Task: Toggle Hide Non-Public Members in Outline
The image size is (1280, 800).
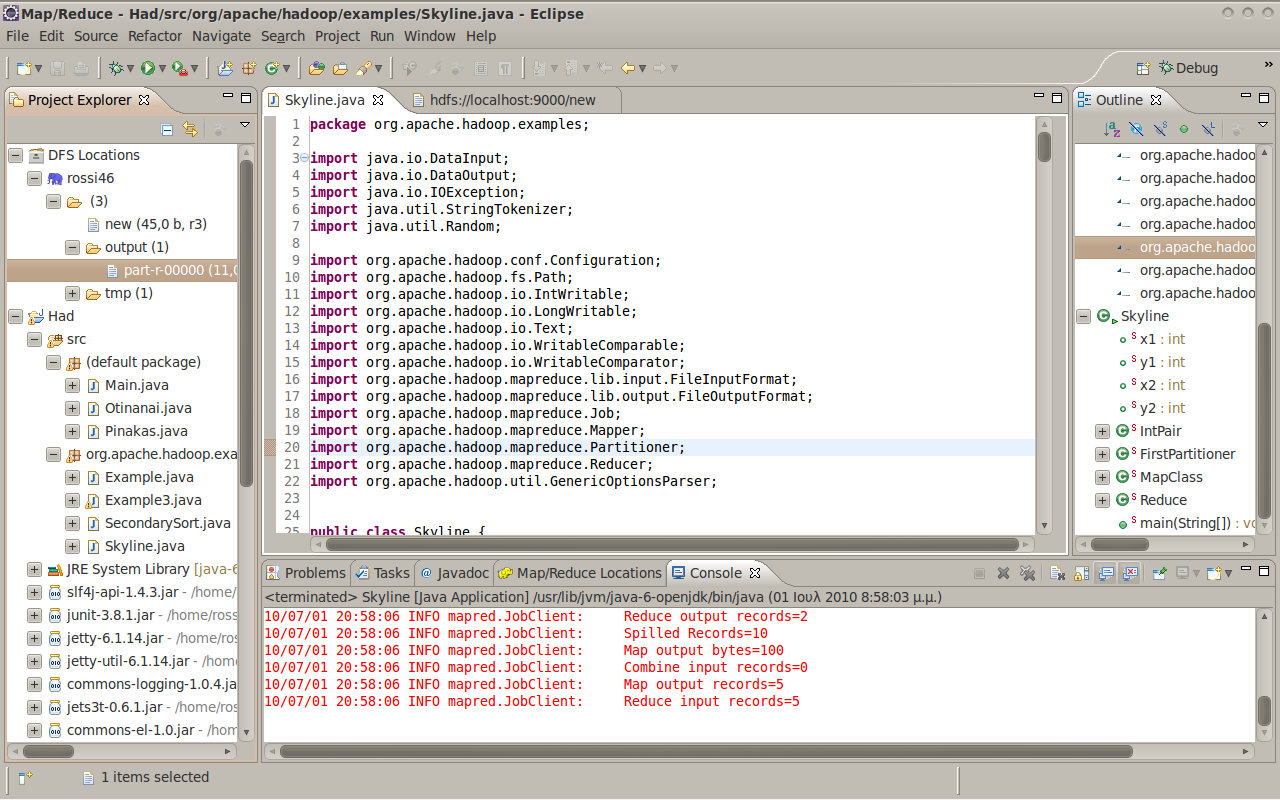Action: pos(1184,129)
